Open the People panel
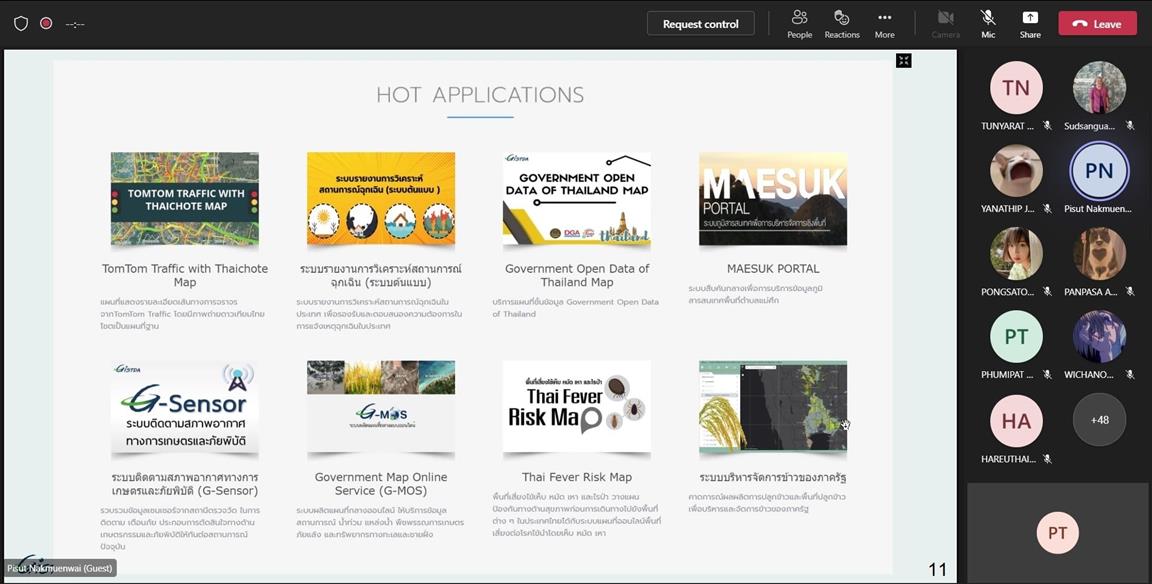 point(799,24)
